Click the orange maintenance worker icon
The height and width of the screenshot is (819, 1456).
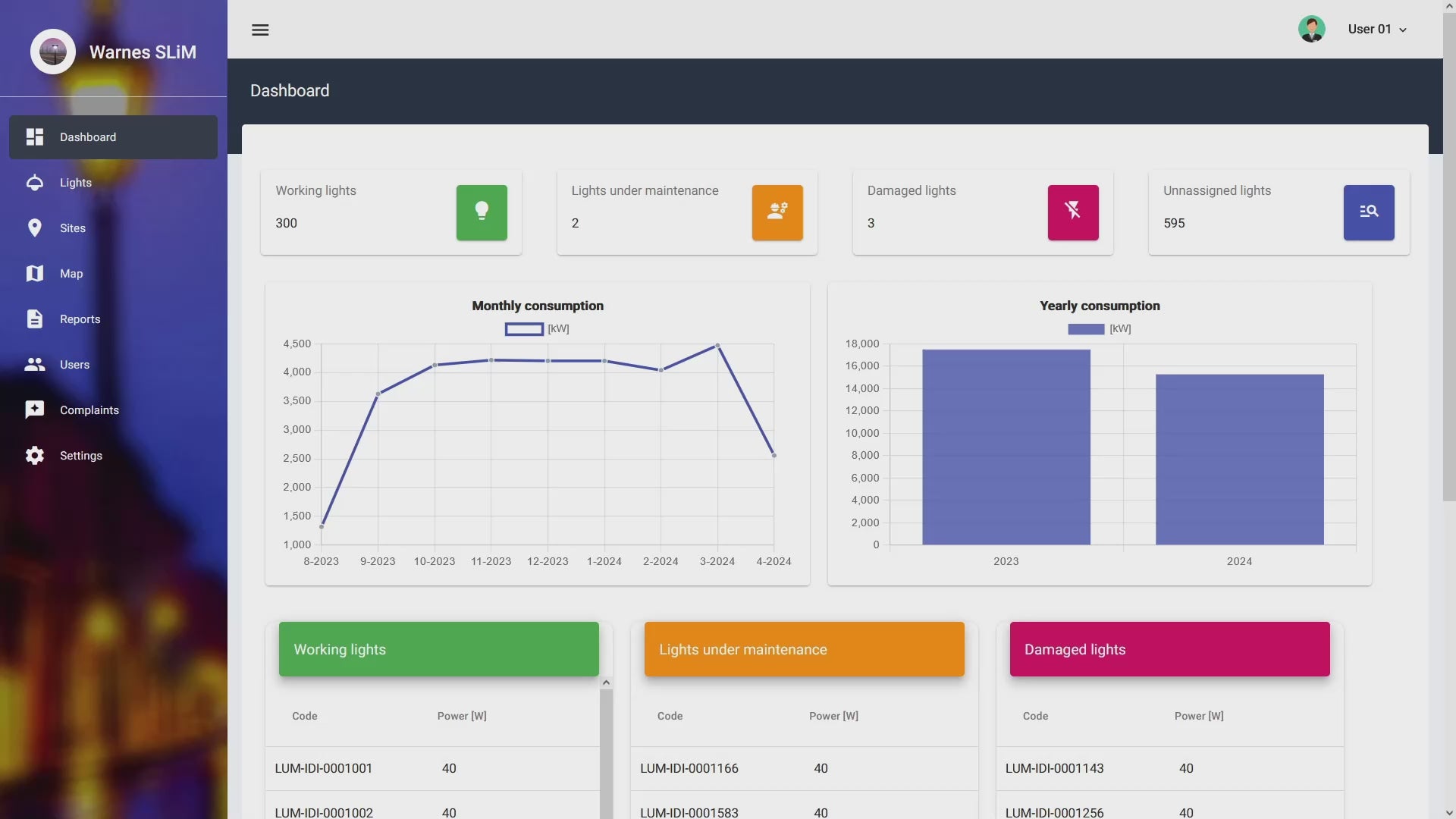pyautogui.click(x=777, y=212)
